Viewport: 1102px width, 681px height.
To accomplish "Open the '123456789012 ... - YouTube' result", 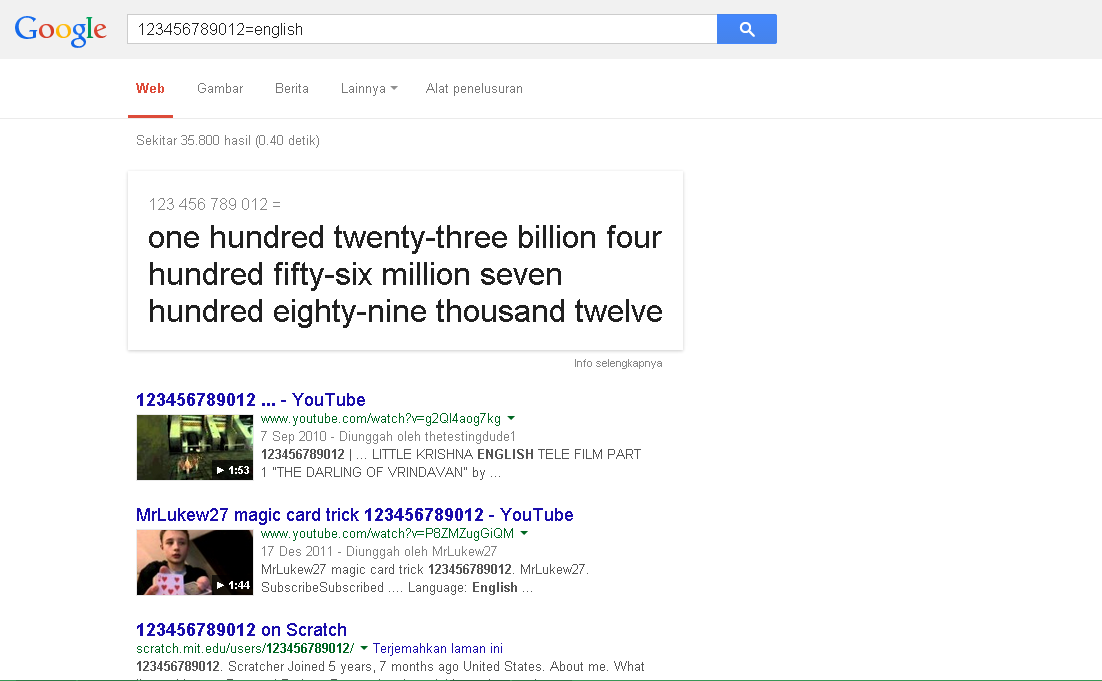I will pos(250,400).
